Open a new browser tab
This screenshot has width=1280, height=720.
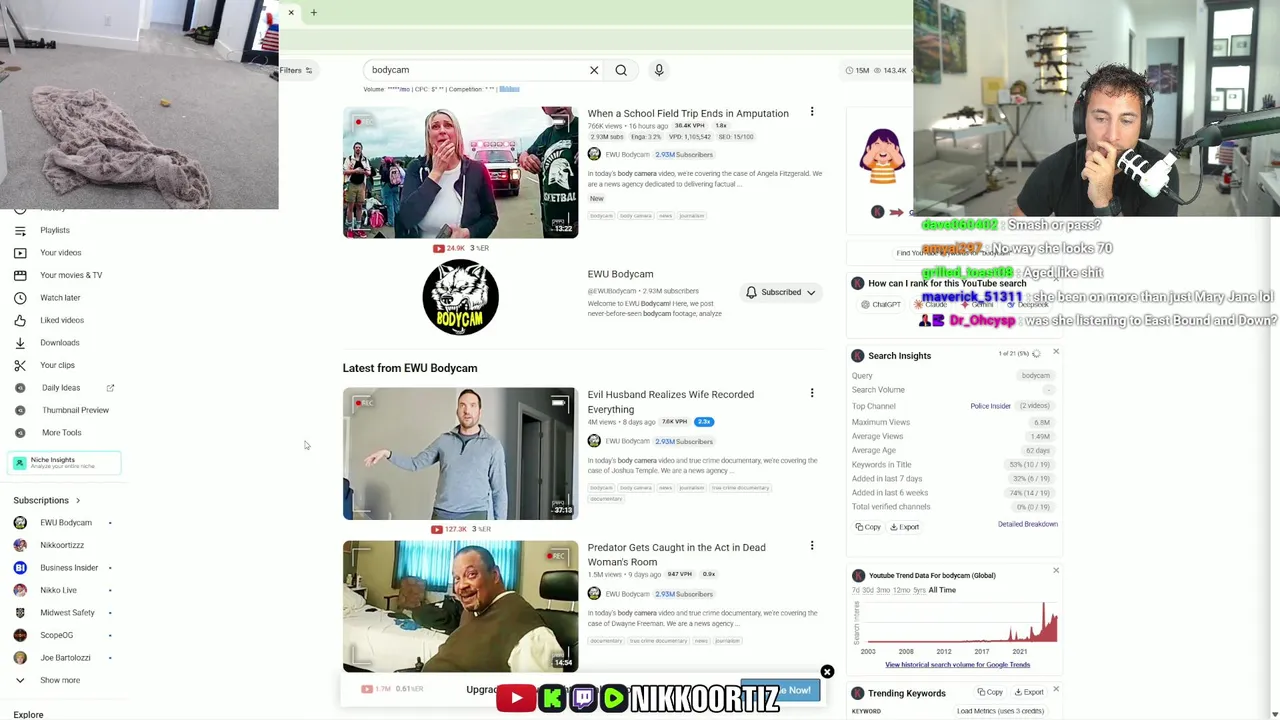[313, 13]
